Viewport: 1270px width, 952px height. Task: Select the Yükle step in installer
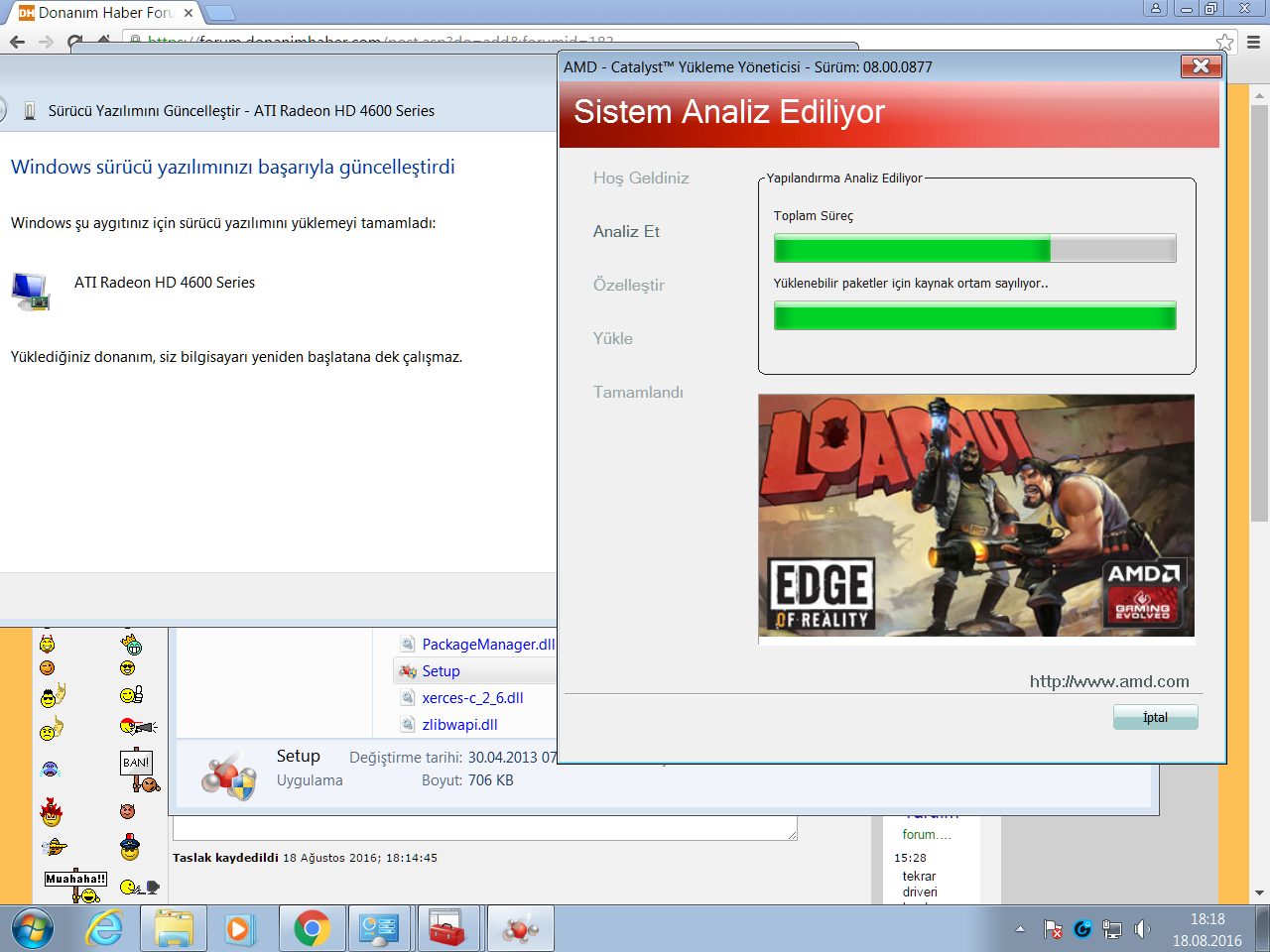point(612,338)
